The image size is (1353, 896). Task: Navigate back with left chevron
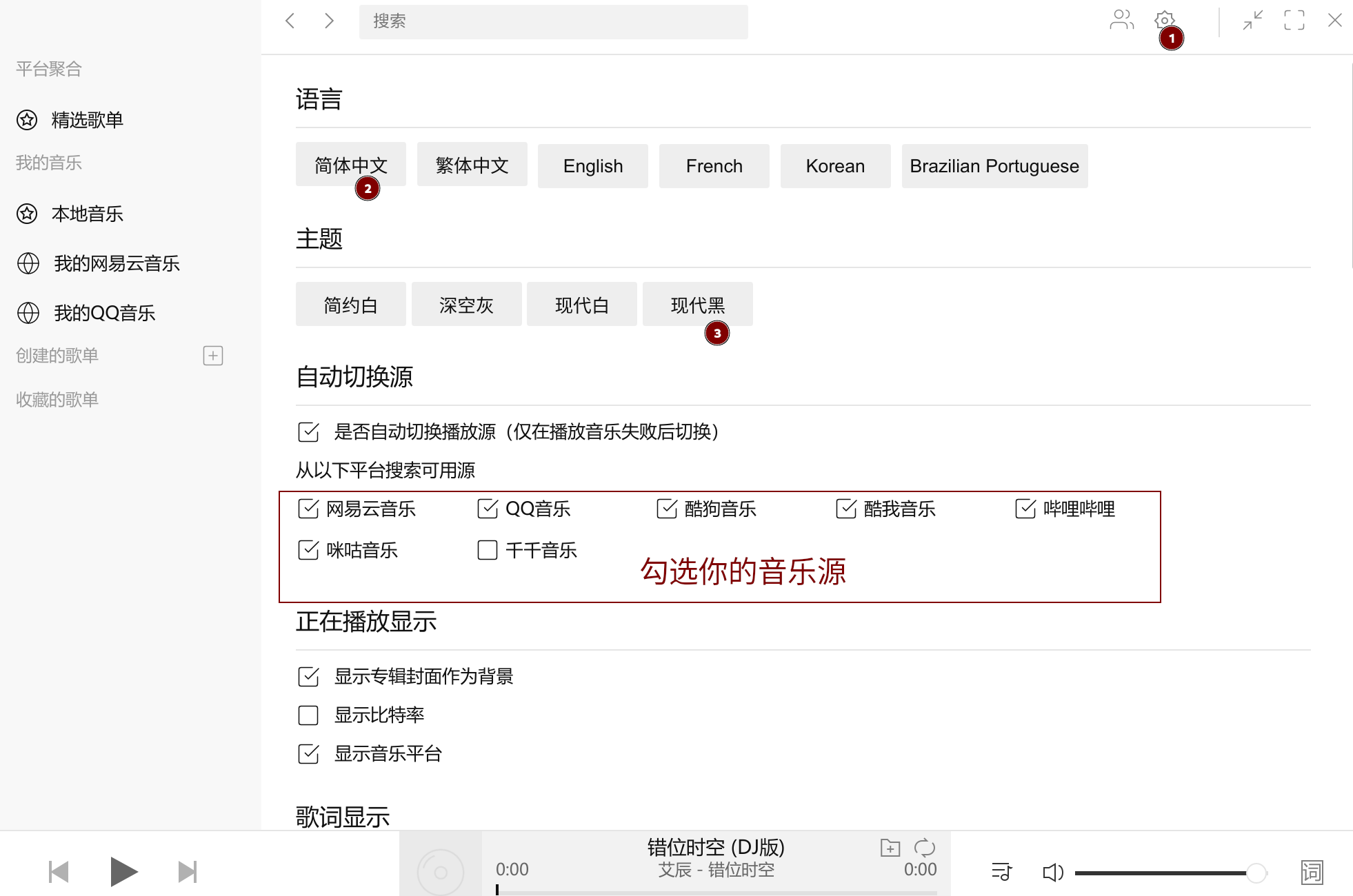coord(290,21)
